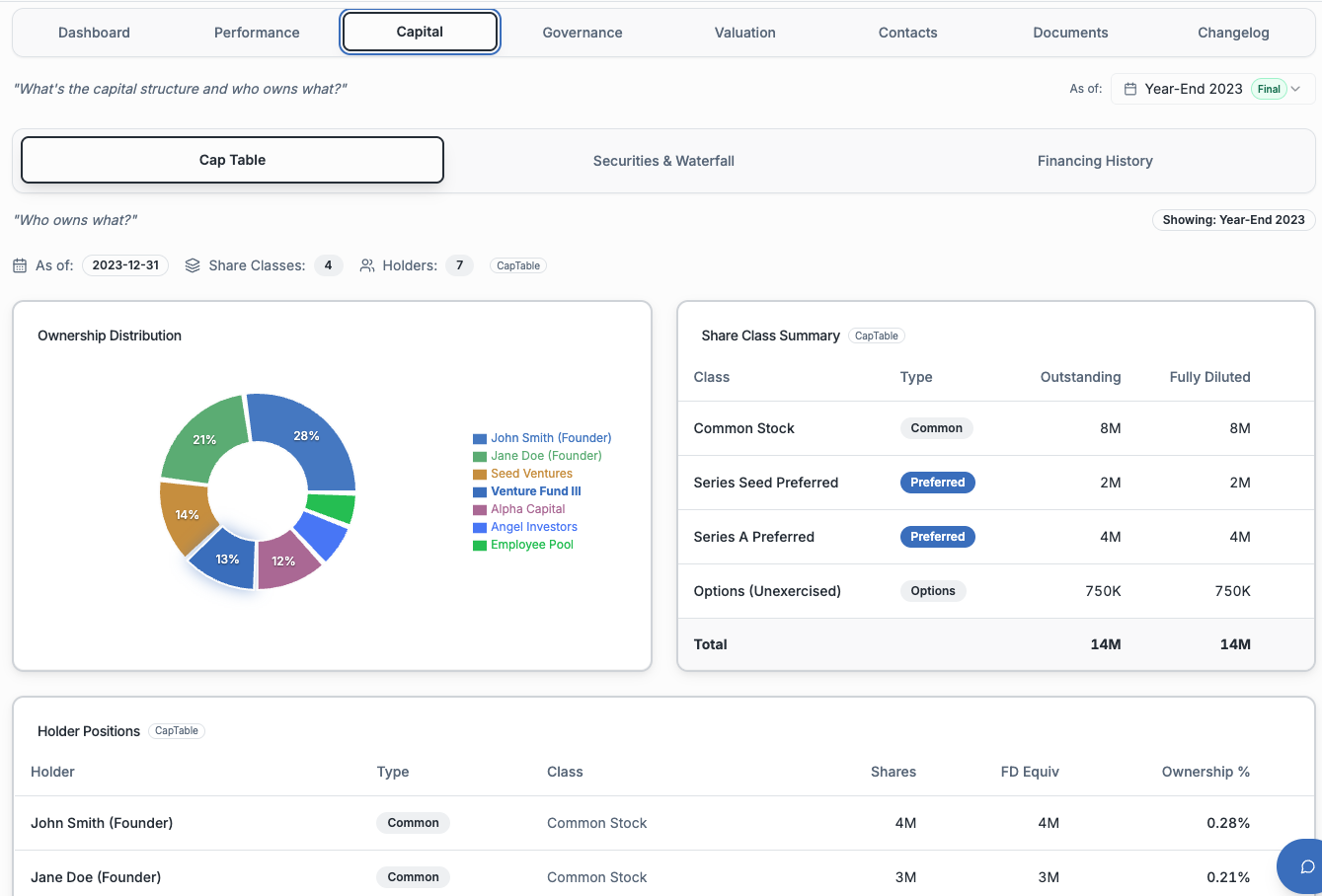Click the CapTable tag in Share Class Summary
Viewport: 1322px width, 896px height.
(x=877, y=336)
